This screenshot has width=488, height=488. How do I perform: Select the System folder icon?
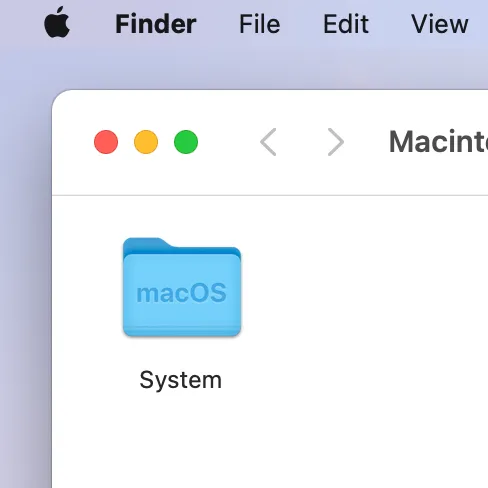click(x=182, y=287)
